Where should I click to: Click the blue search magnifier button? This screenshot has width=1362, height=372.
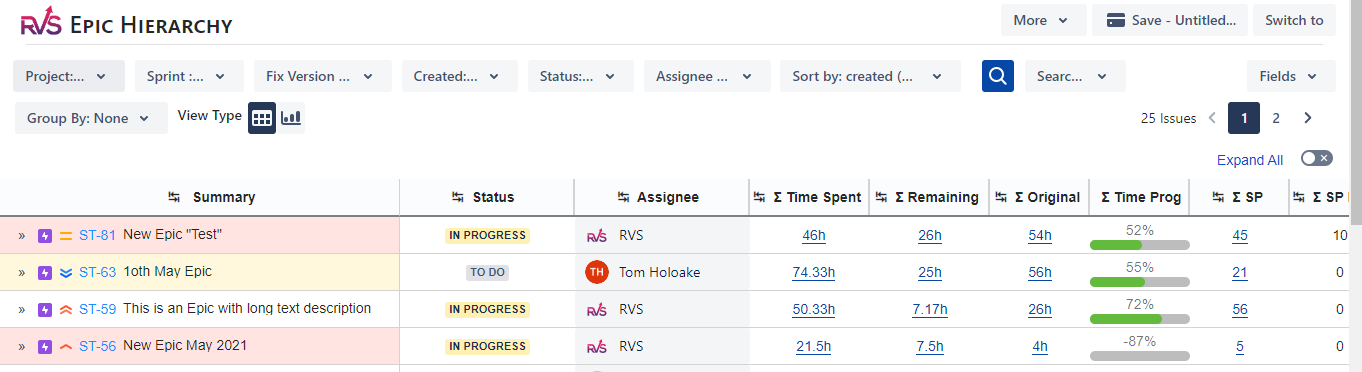point(998,76)
